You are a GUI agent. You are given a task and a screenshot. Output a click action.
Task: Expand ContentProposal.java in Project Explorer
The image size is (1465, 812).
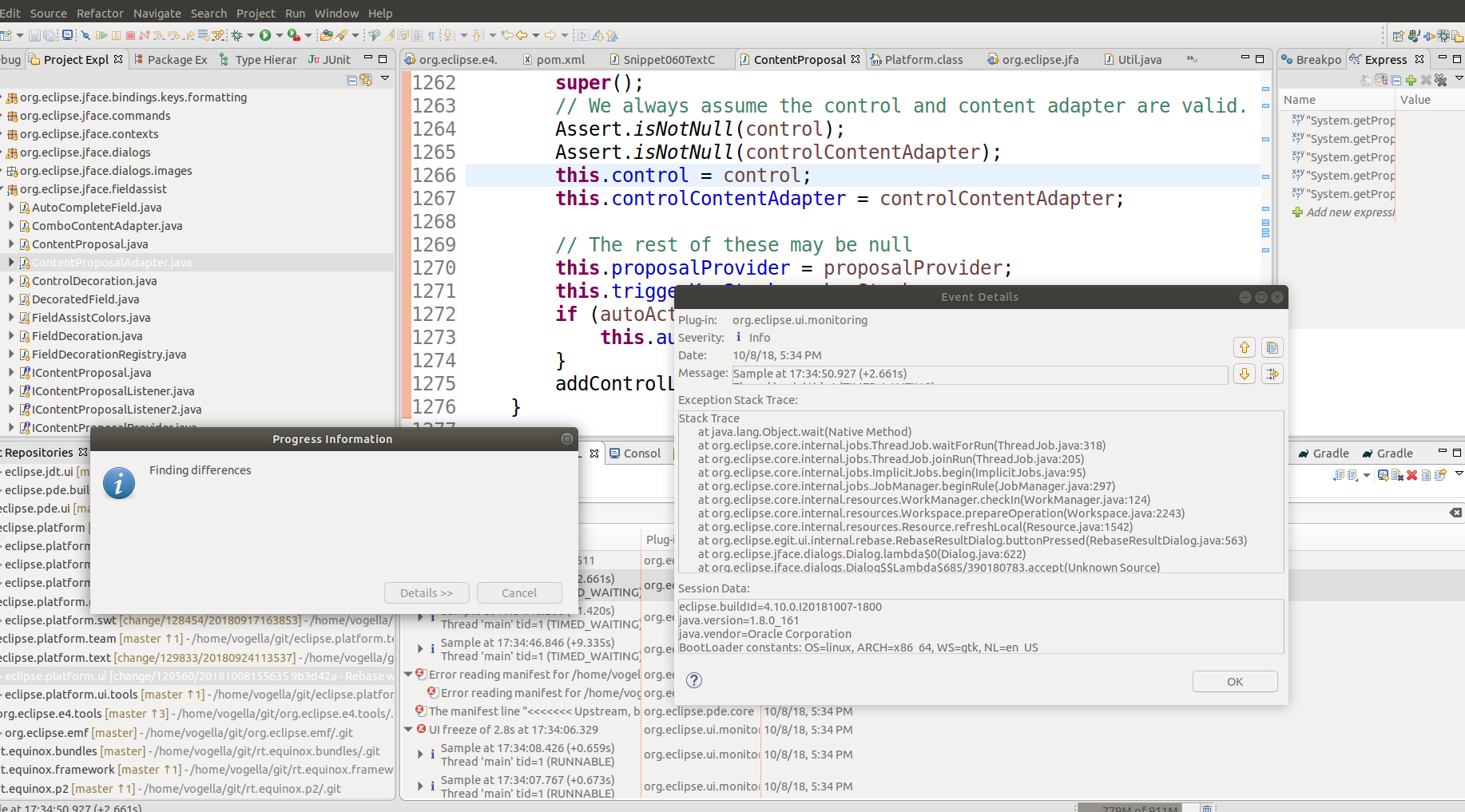(11, 244)
